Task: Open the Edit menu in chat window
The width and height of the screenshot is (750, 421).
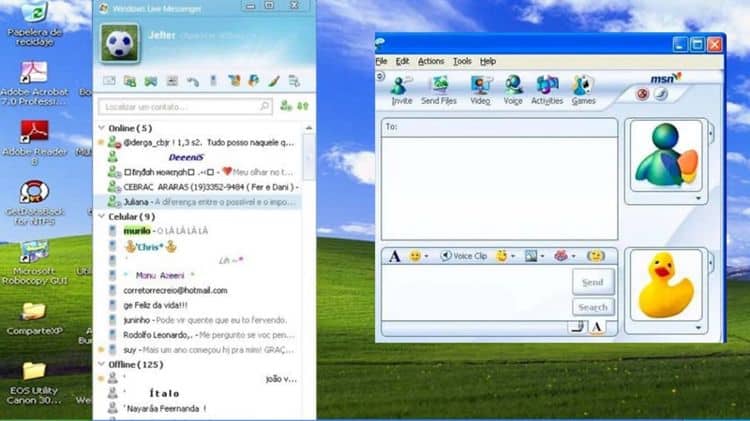Action: [402, 61]
